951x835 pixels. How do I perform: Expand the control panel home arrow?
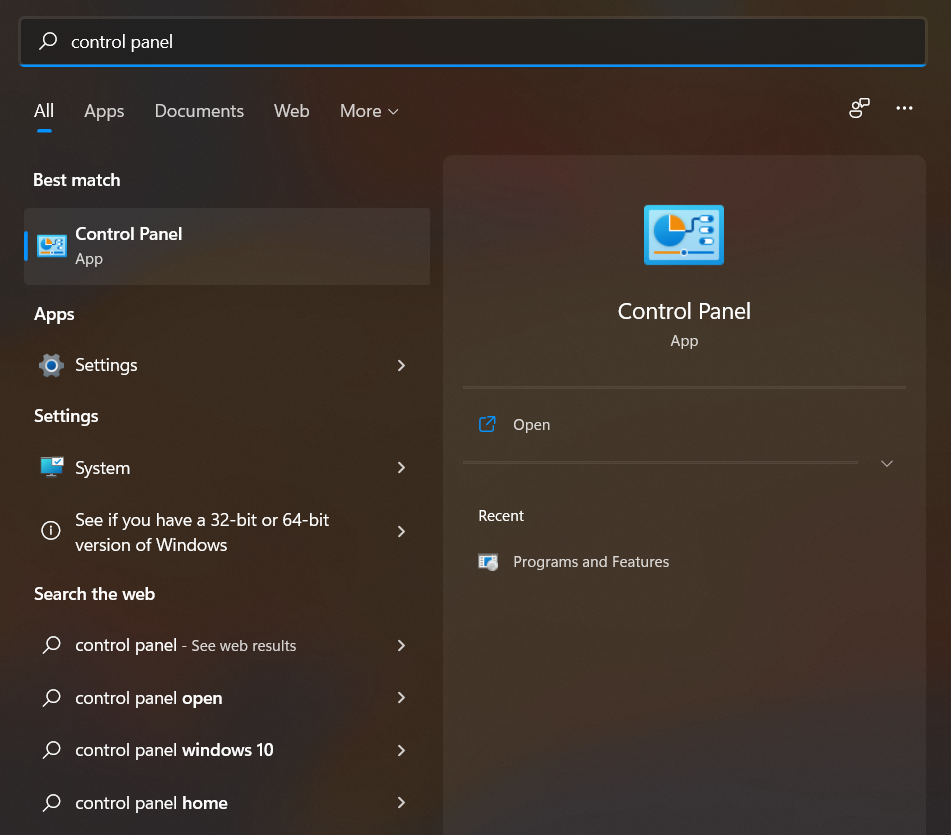[x=401, y=803]
